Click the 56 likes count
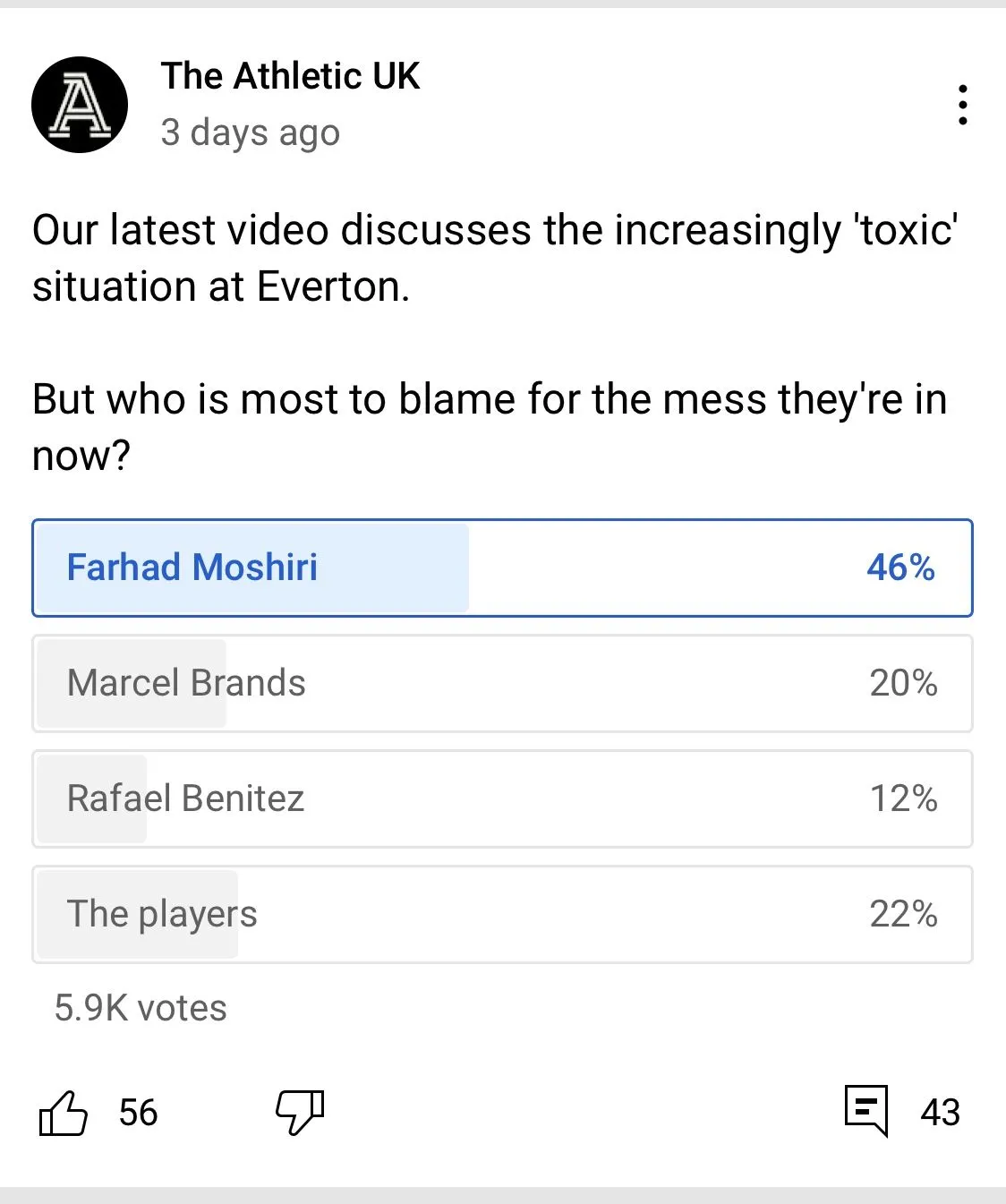This screenshot has width=1006, height=1204. pos(138,1113)
